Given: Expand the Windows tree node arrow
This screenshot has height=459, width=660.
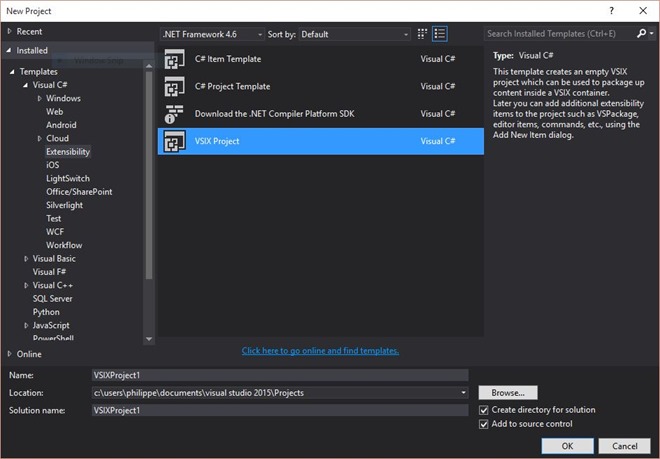Looking at the screenshot, I should point(39,99).
